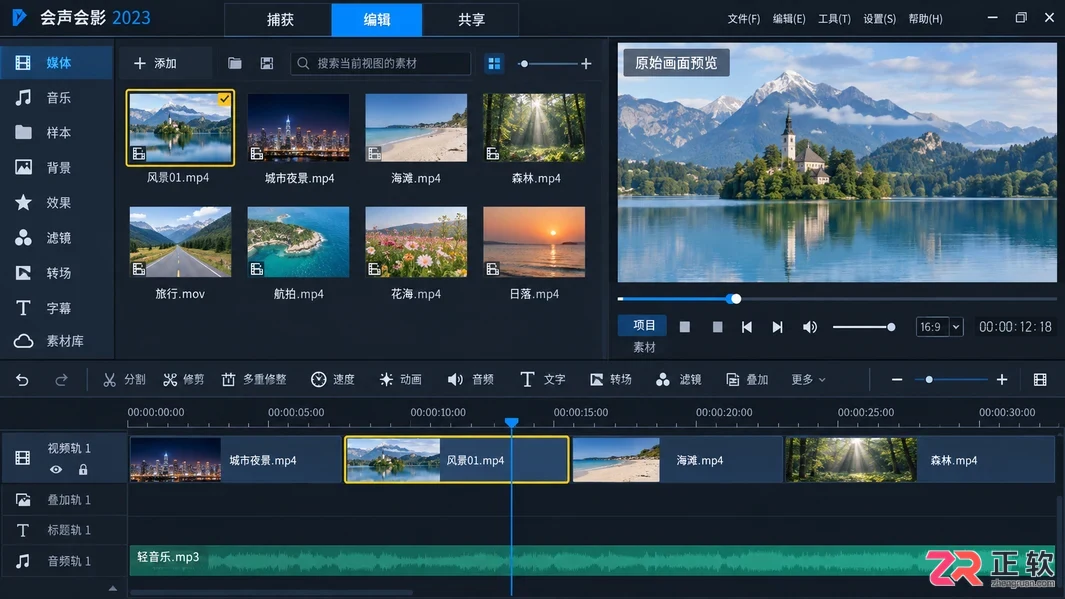Select the 海滩.mp4 library thumbnail
The height and width of the screenshot is (599, 1065).
[416, 128]
